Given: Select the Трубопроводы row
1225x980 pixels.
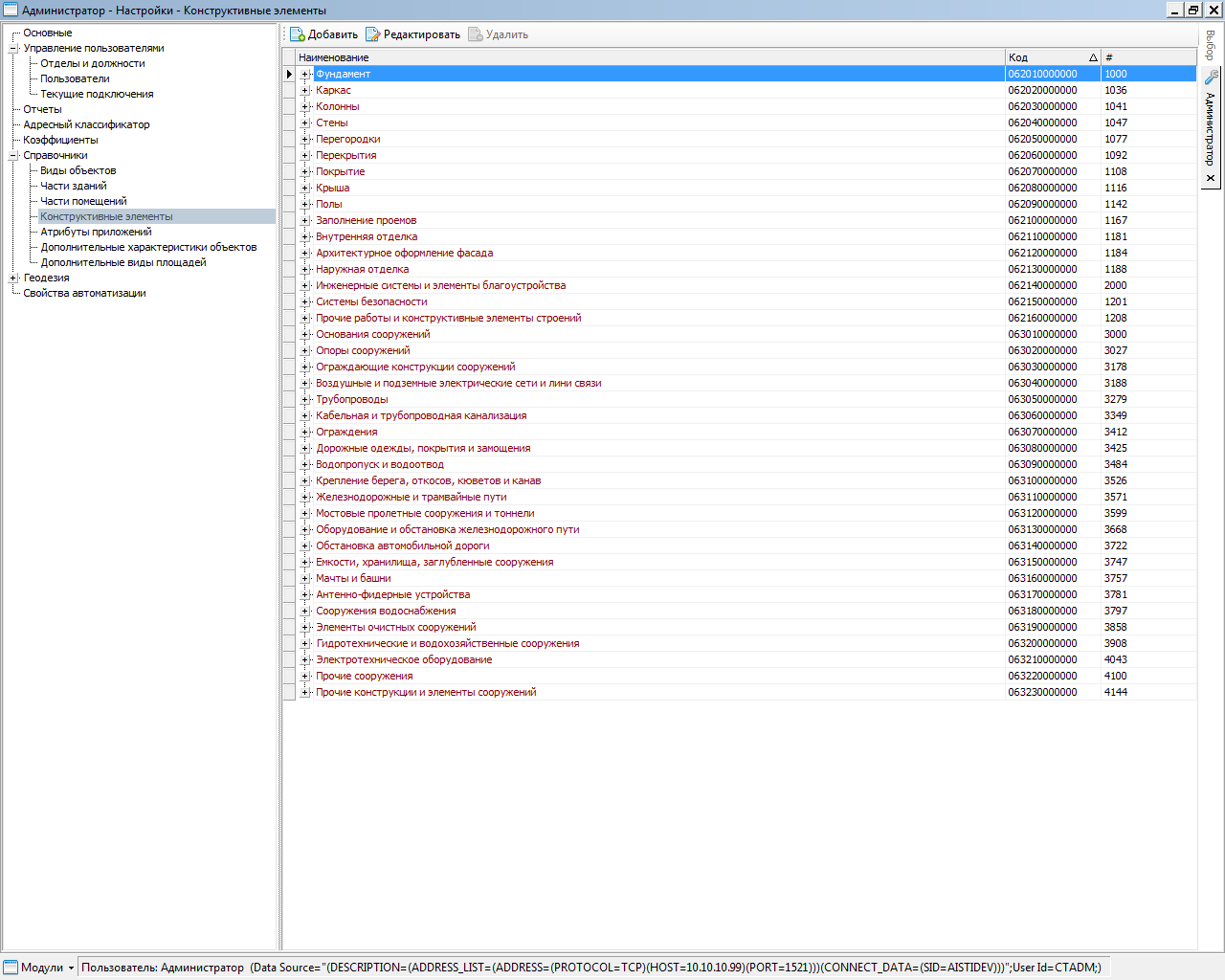Looking at the screenshot, I should pyautogui.click(x=351, y=399).
